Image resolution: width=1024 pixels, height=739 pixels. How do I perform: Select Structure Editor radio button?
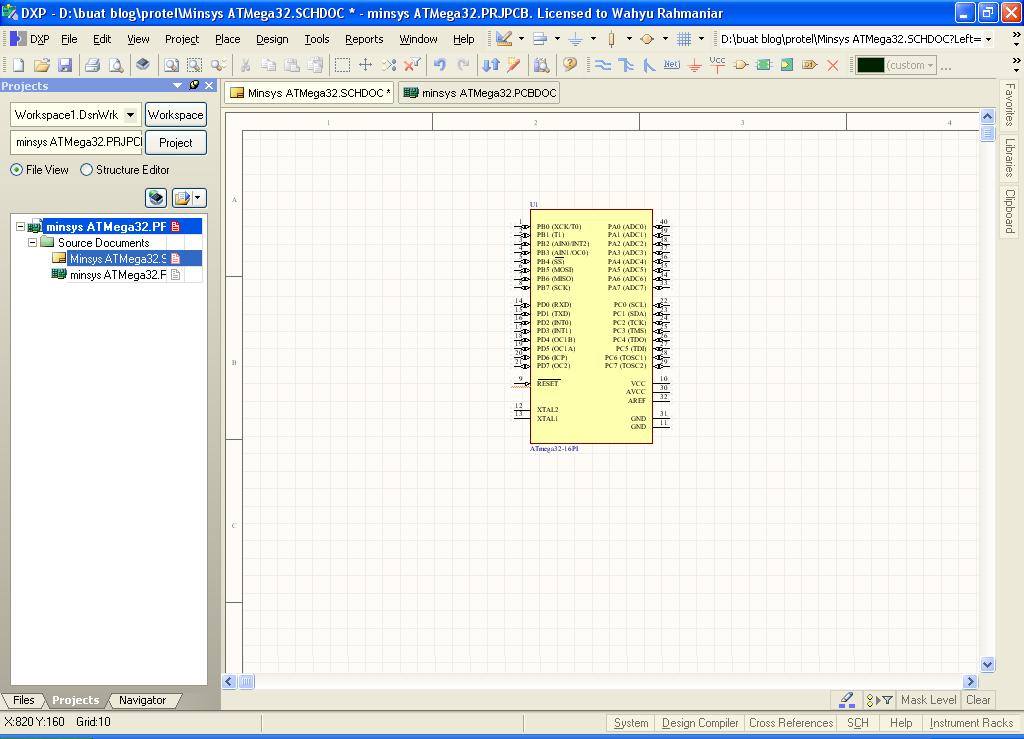tap(86, 170)
